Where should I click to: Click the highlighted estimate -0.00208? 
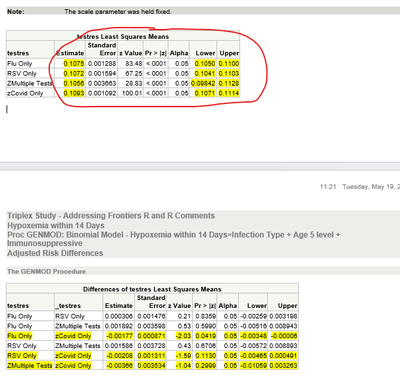point(119,355)
